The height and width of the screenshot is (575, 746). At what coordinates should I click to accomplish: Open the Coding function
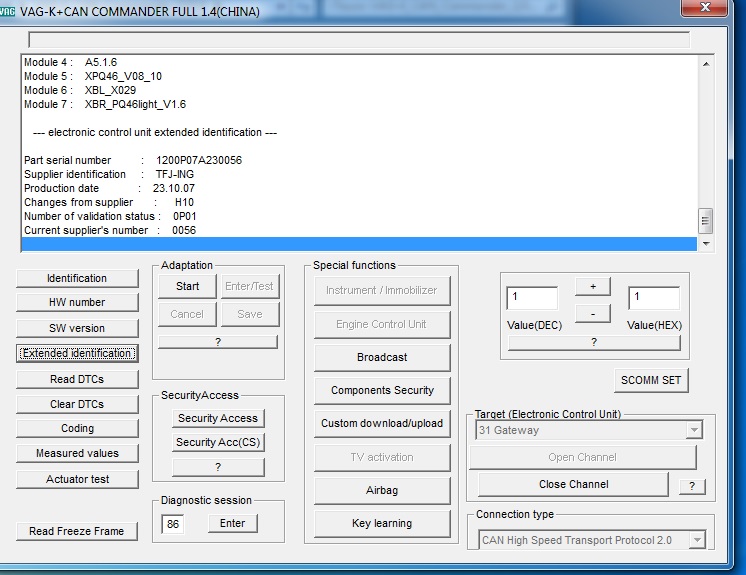[77, 428]
